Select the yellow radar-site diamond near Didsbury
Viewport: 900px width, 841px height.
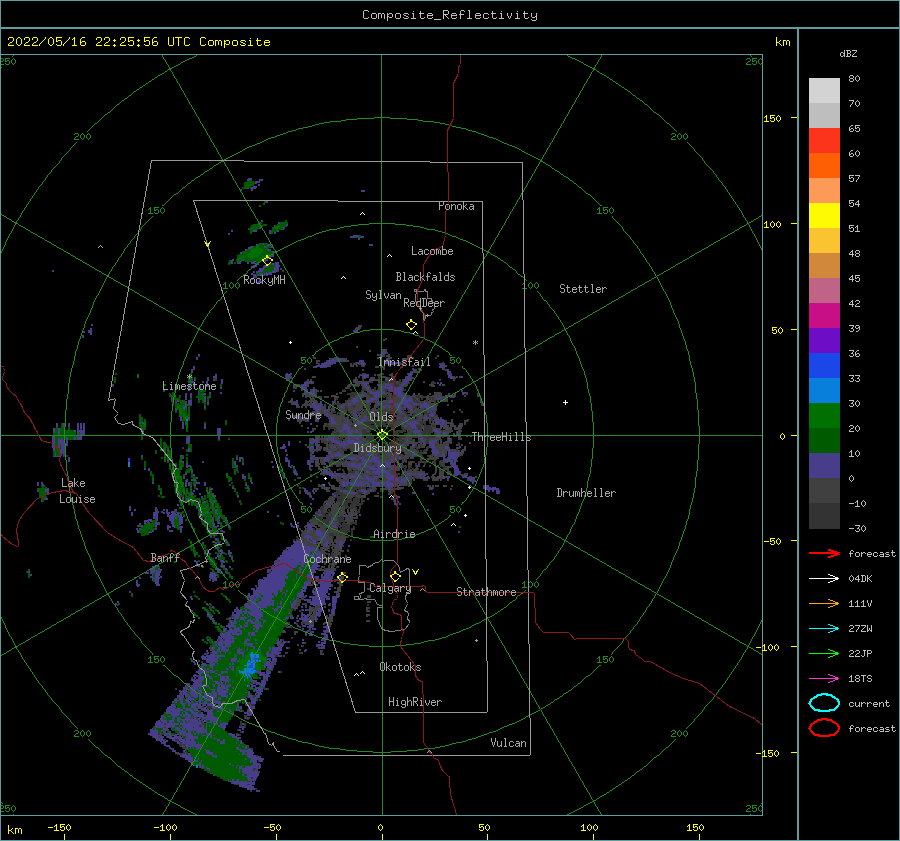pos(382,435)
